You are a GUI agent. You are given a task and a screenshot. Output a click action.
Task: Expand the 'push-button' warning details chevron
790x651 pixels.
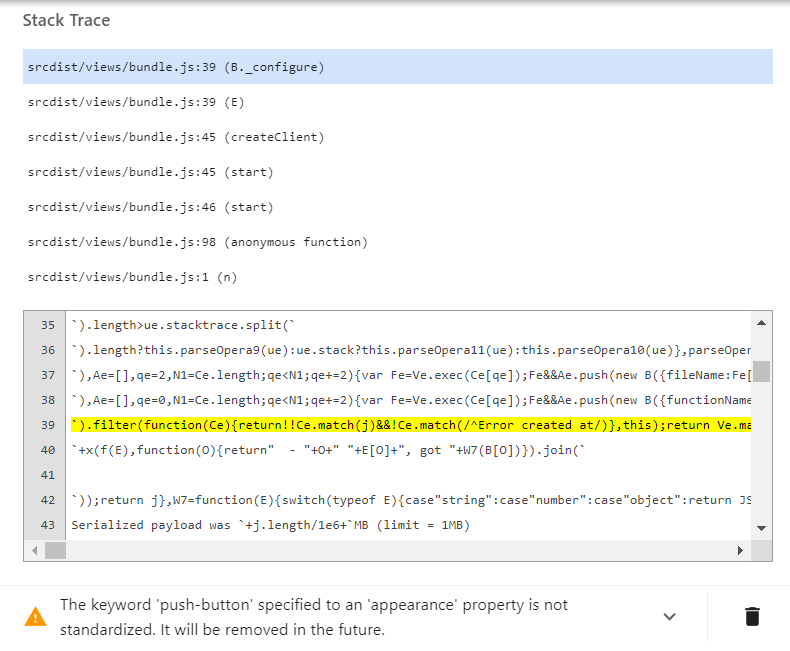[x=670, y=616]
